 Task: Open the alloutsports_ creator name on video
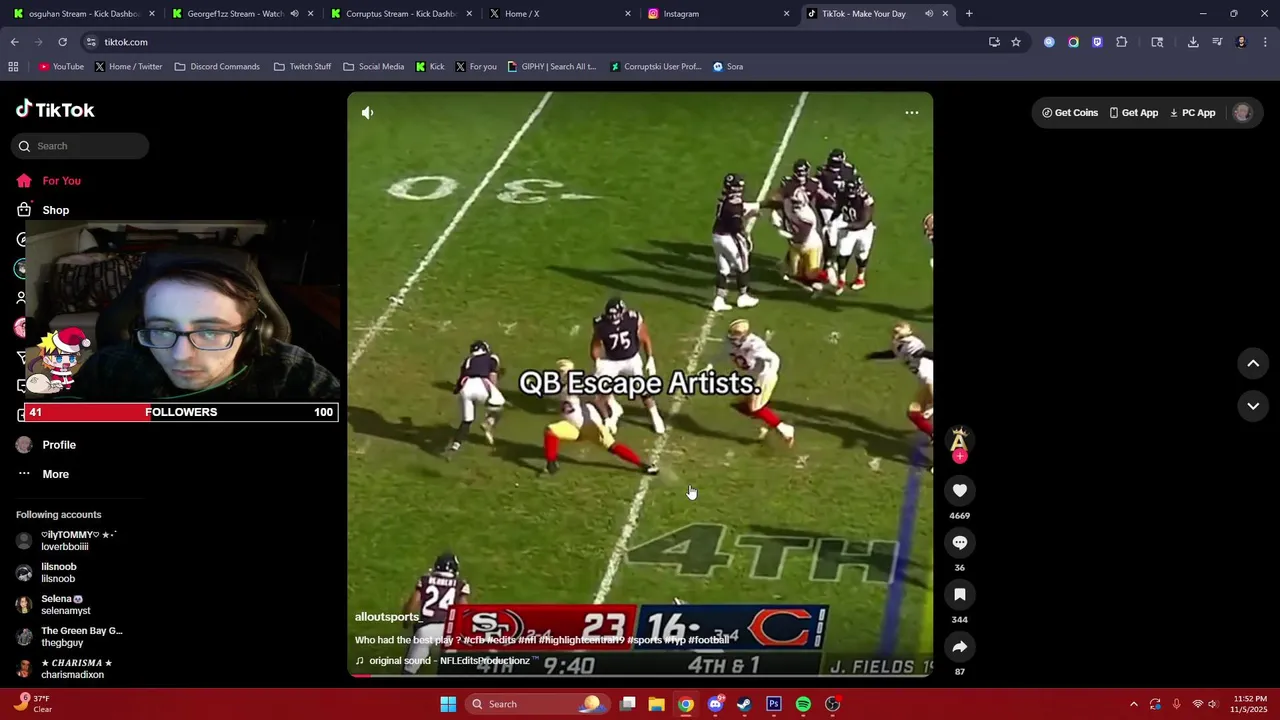388,617
